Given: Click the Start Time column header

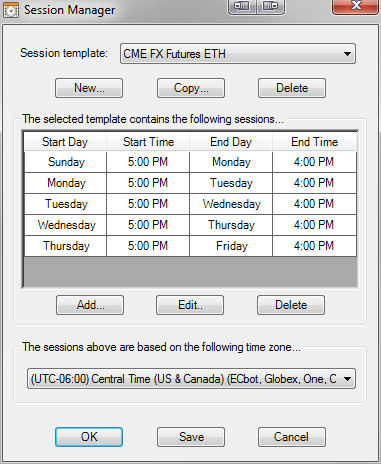Looking at the screenshot, I should tap(148, 142).
